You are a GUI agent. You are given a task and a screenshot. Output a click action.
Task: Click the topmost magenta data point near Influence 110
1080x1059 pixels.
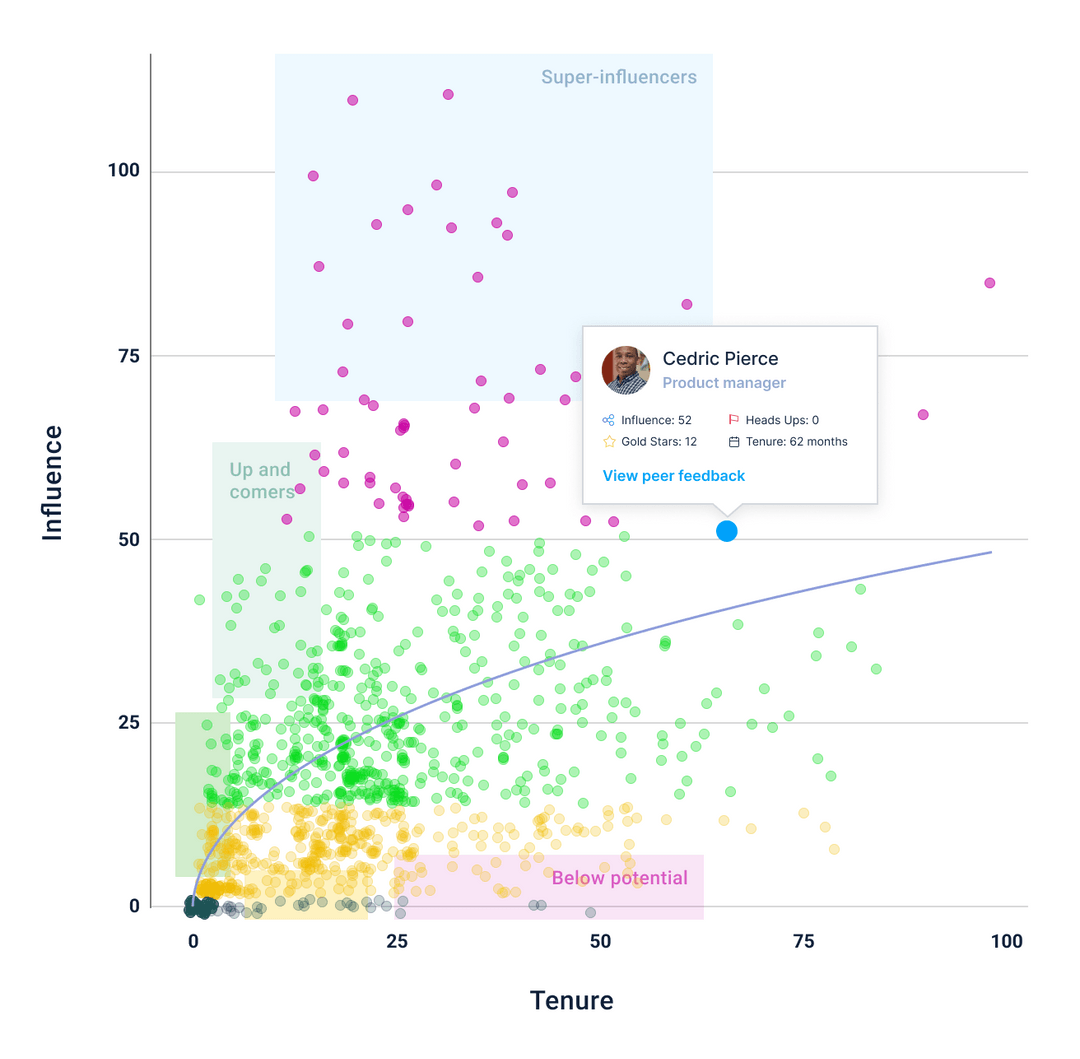point(446,94)
